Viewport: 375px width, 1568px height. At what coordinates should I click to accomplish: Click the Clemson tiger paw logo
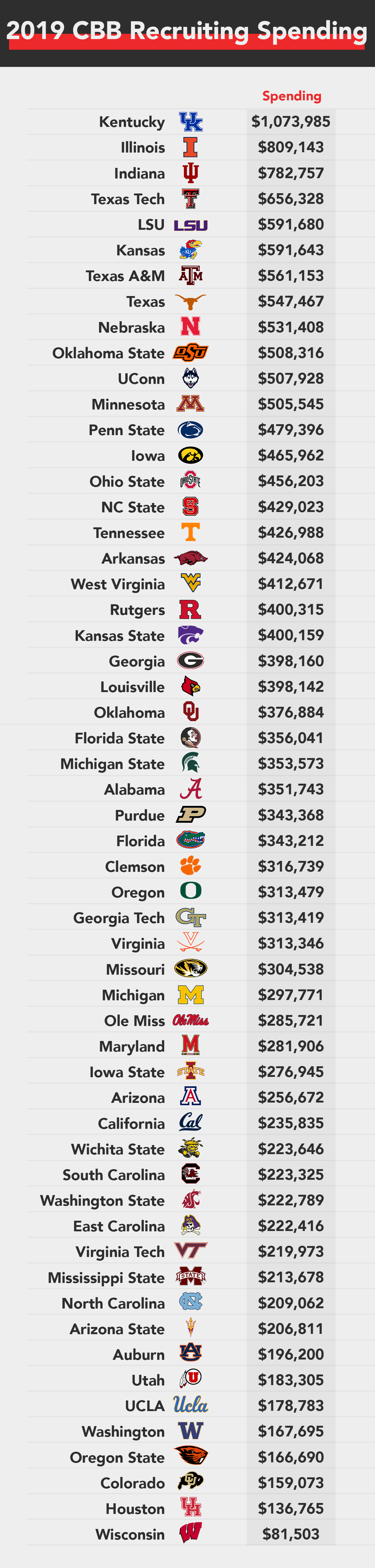tap(190, 866)
